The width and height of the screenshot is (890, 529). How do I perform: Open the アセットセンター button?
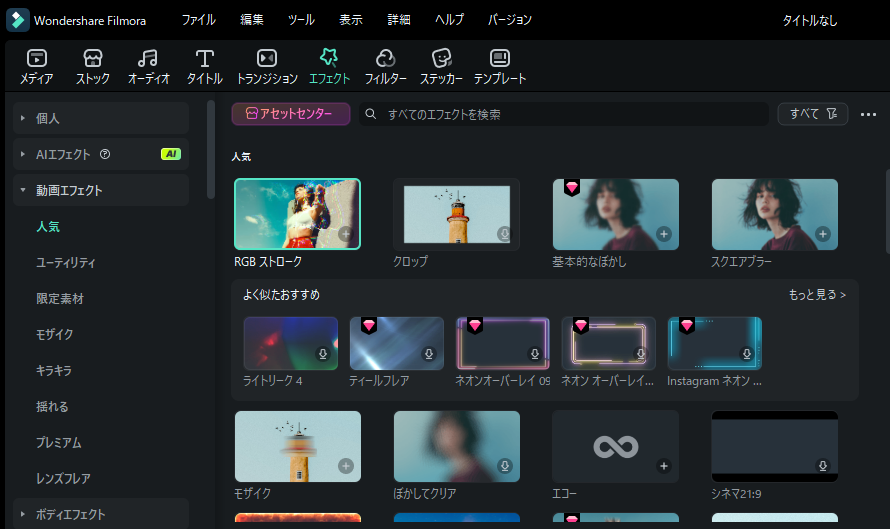(x=291, y=114)
